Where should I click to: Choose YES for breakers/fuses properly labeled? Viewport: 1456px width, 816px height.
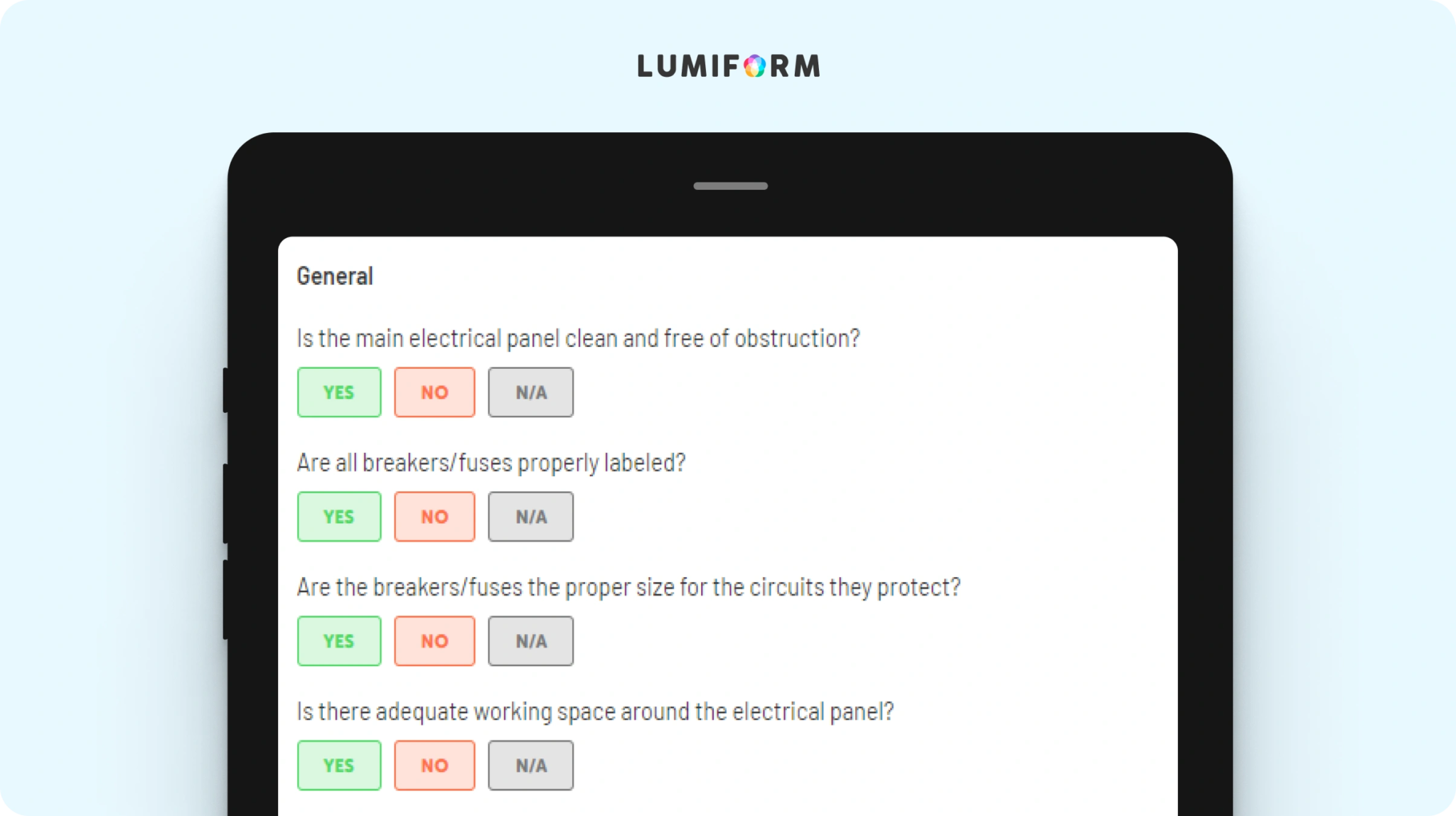[339, 517]
